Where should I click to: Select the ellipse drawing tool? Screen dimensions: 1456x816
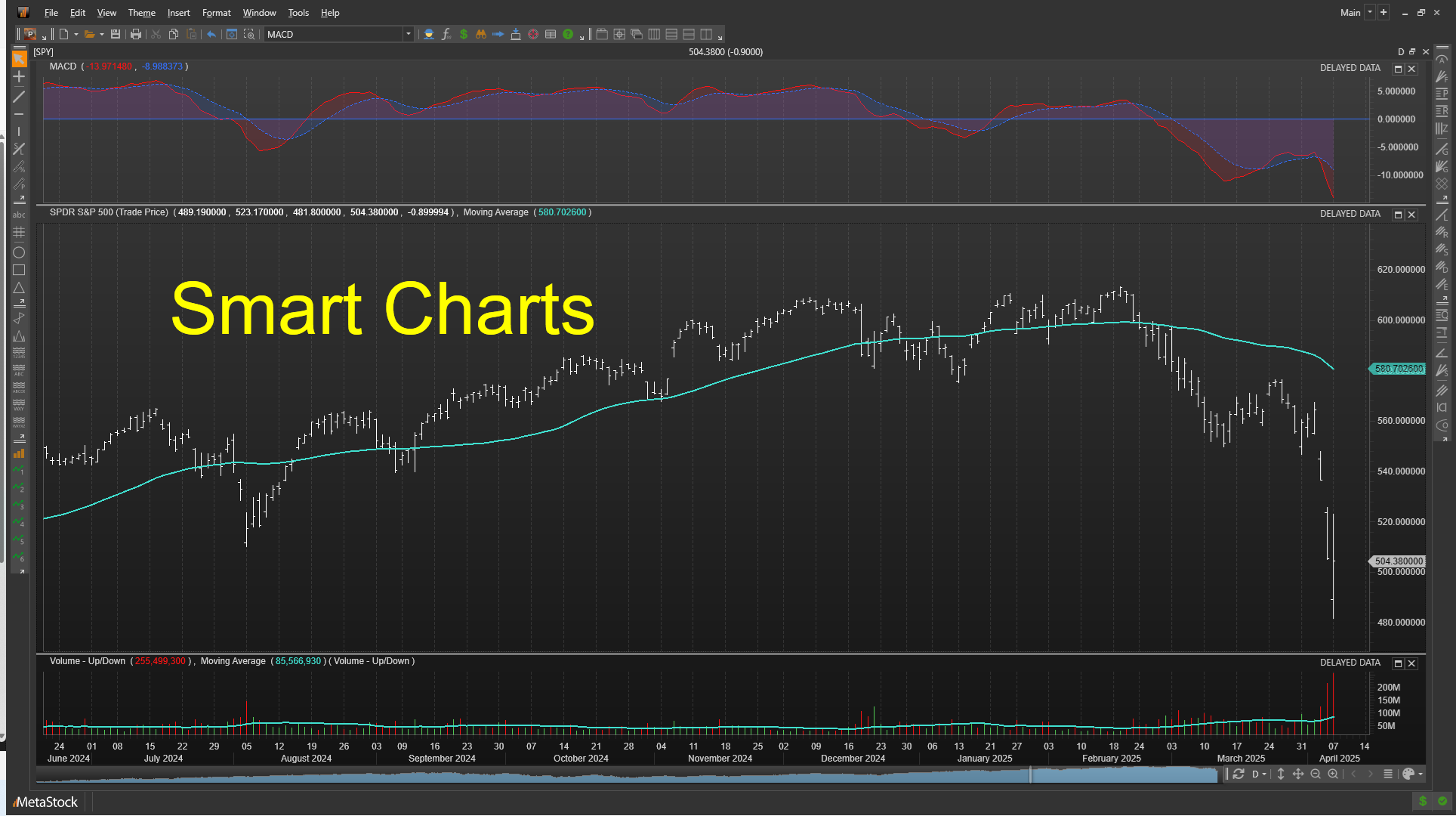tap(19, 252)
